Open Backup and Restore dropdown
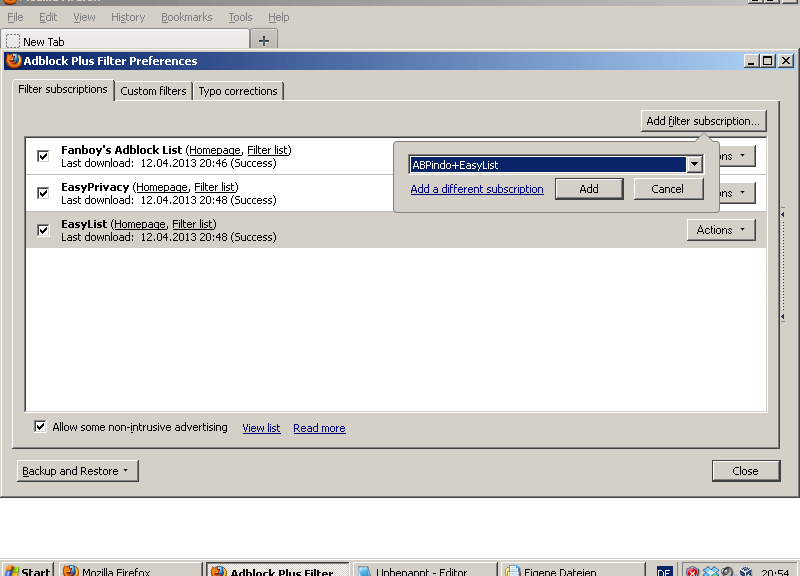 (78, 471)
